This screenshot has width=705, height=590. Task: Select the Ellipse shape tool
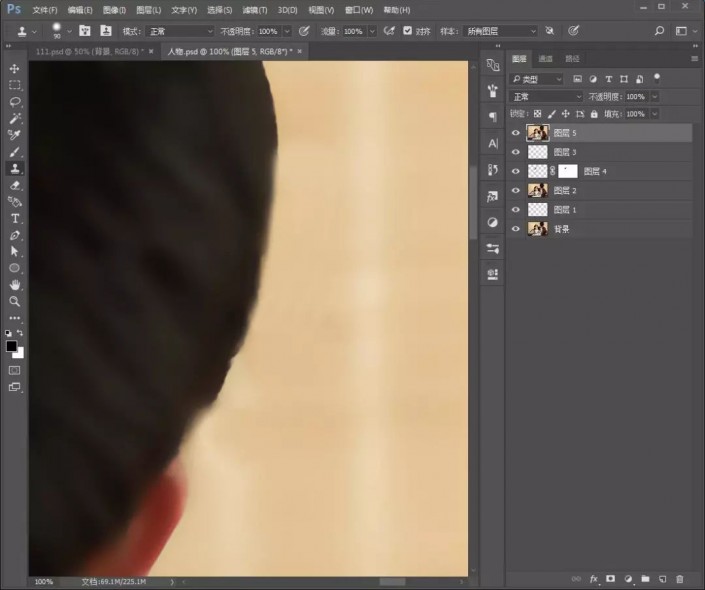click(x=14, y=268)
